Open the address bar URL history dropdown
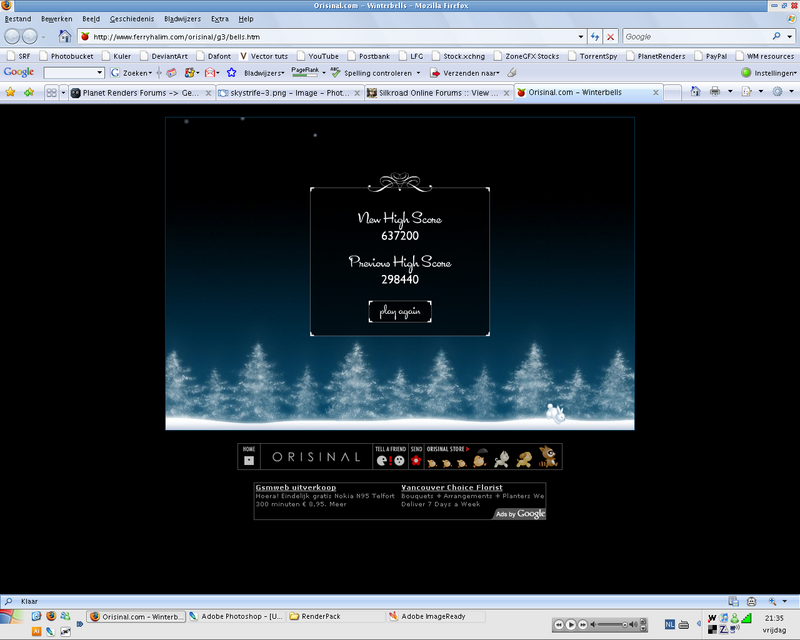Screen dimensions: 800x640 (581, 37)
